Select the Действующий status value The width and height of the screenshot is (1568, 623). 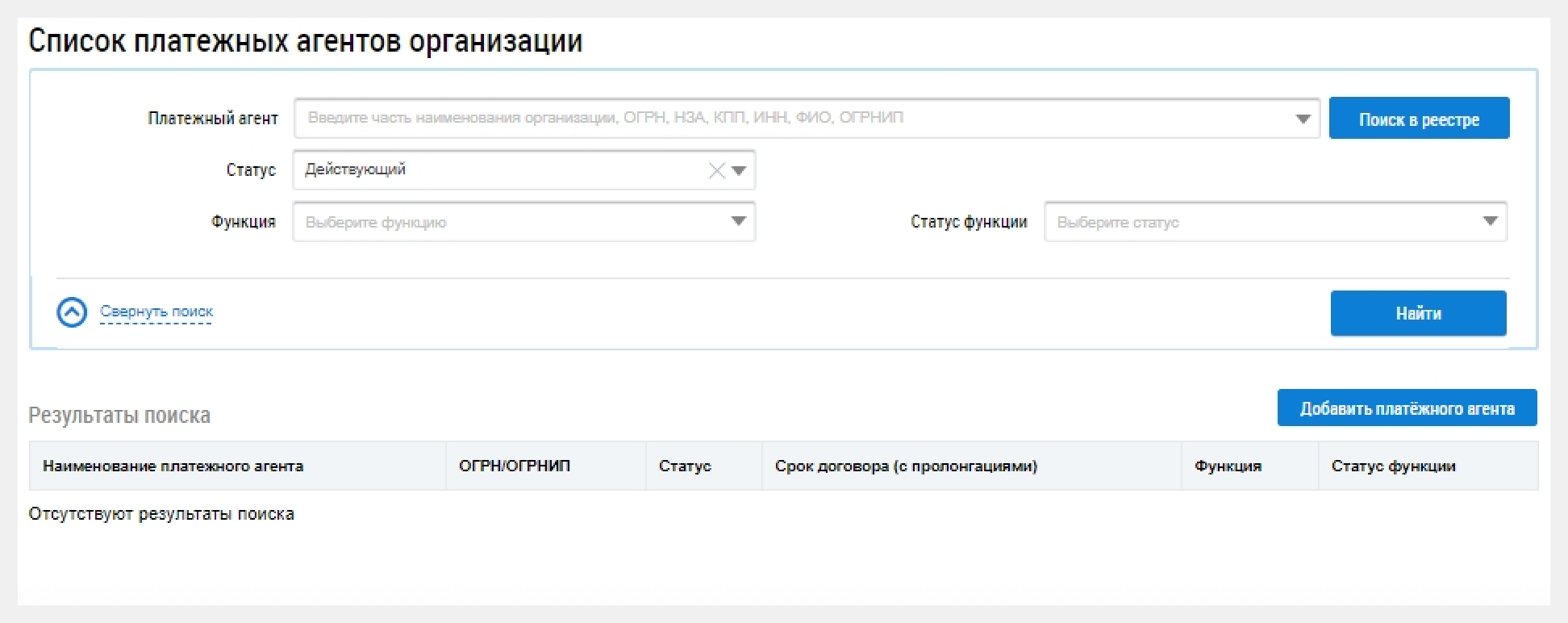coord(356,169)
